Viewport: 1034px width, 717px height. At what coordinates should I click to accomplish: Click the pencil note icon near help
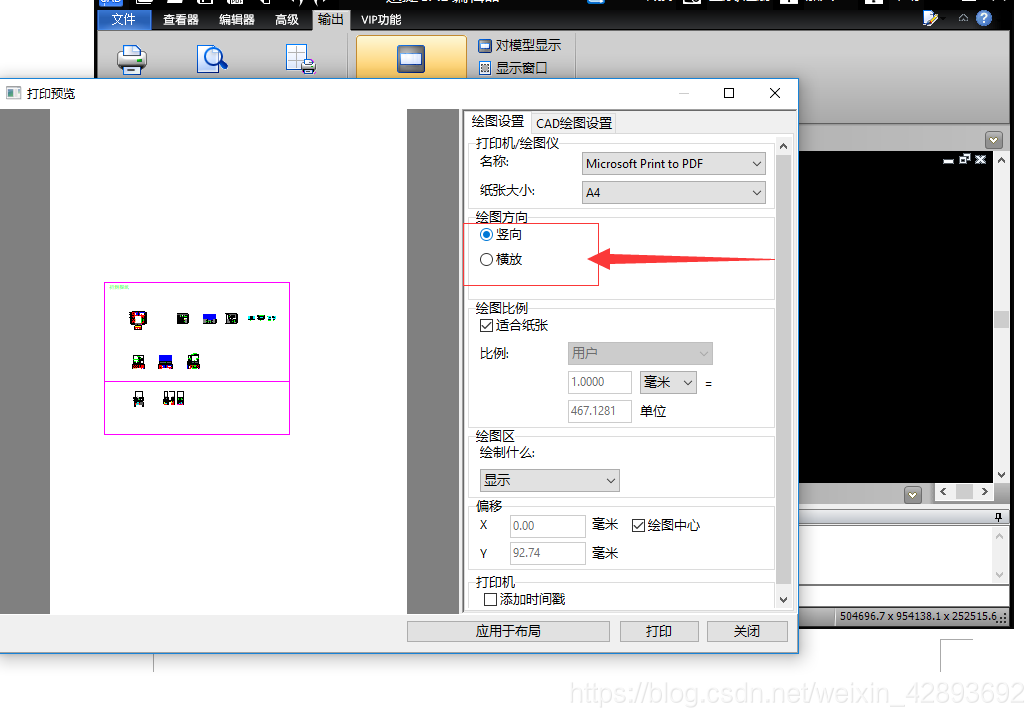coord(930,18)
